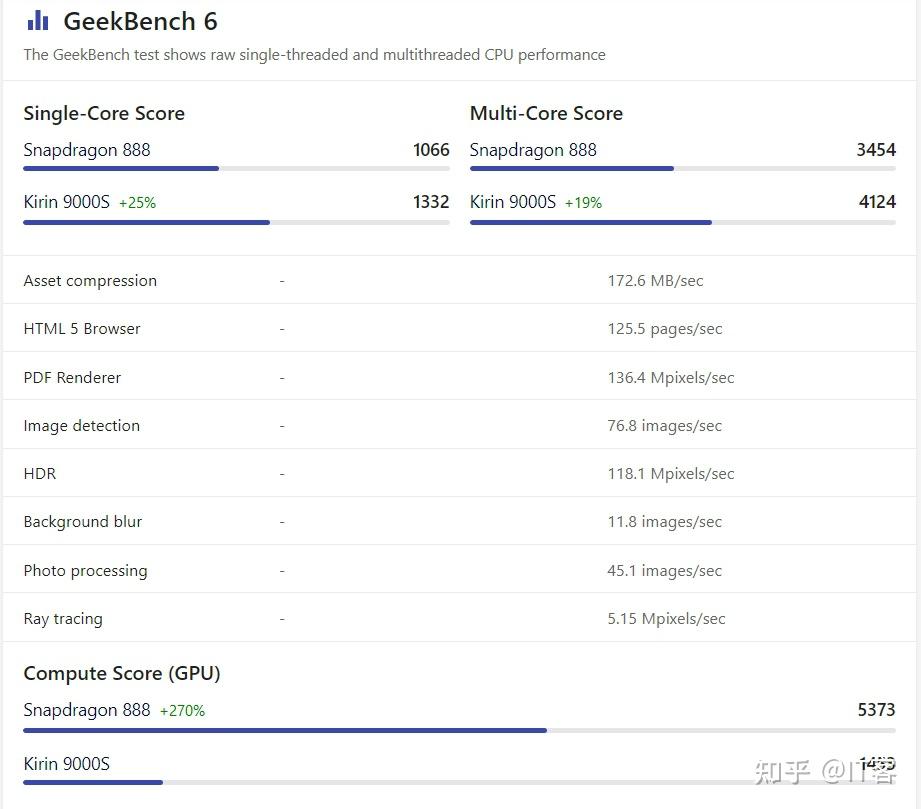Click the HDR row label
The height and width of the screenshot is (809, 921).
tap(40, 474)
